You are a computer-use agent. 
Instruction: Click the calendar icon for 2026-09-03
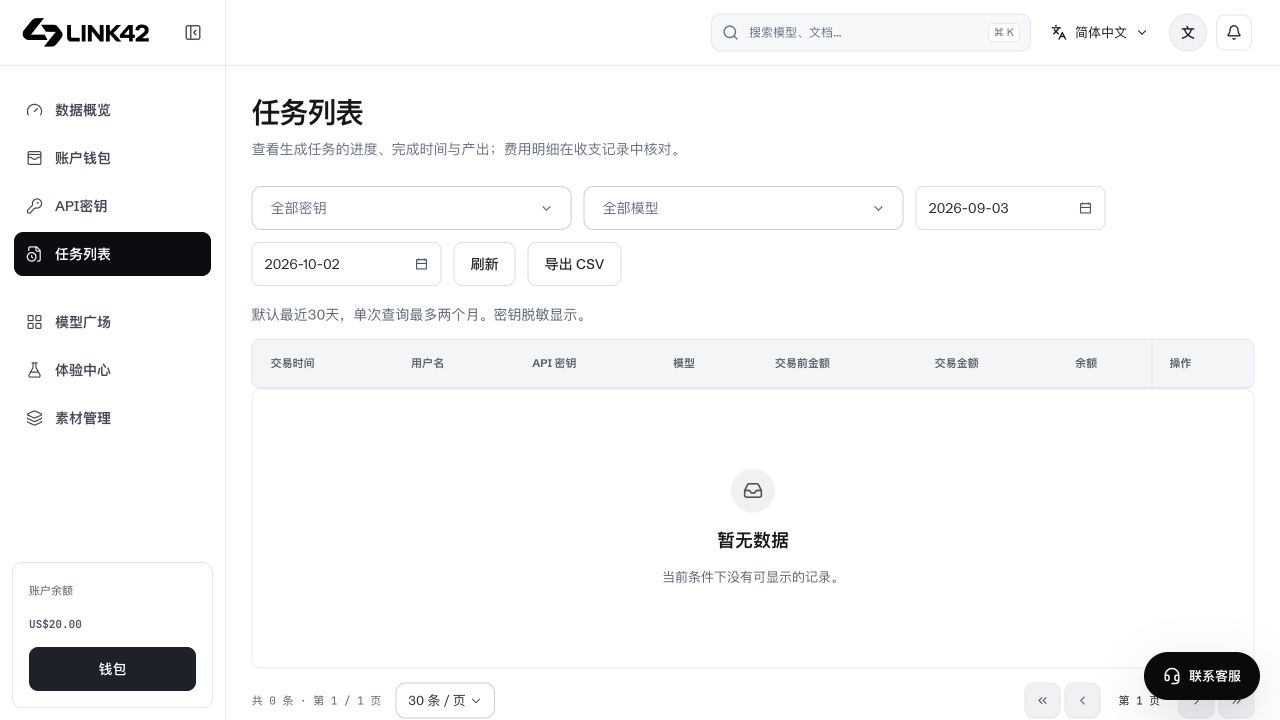pos(1085,208)
